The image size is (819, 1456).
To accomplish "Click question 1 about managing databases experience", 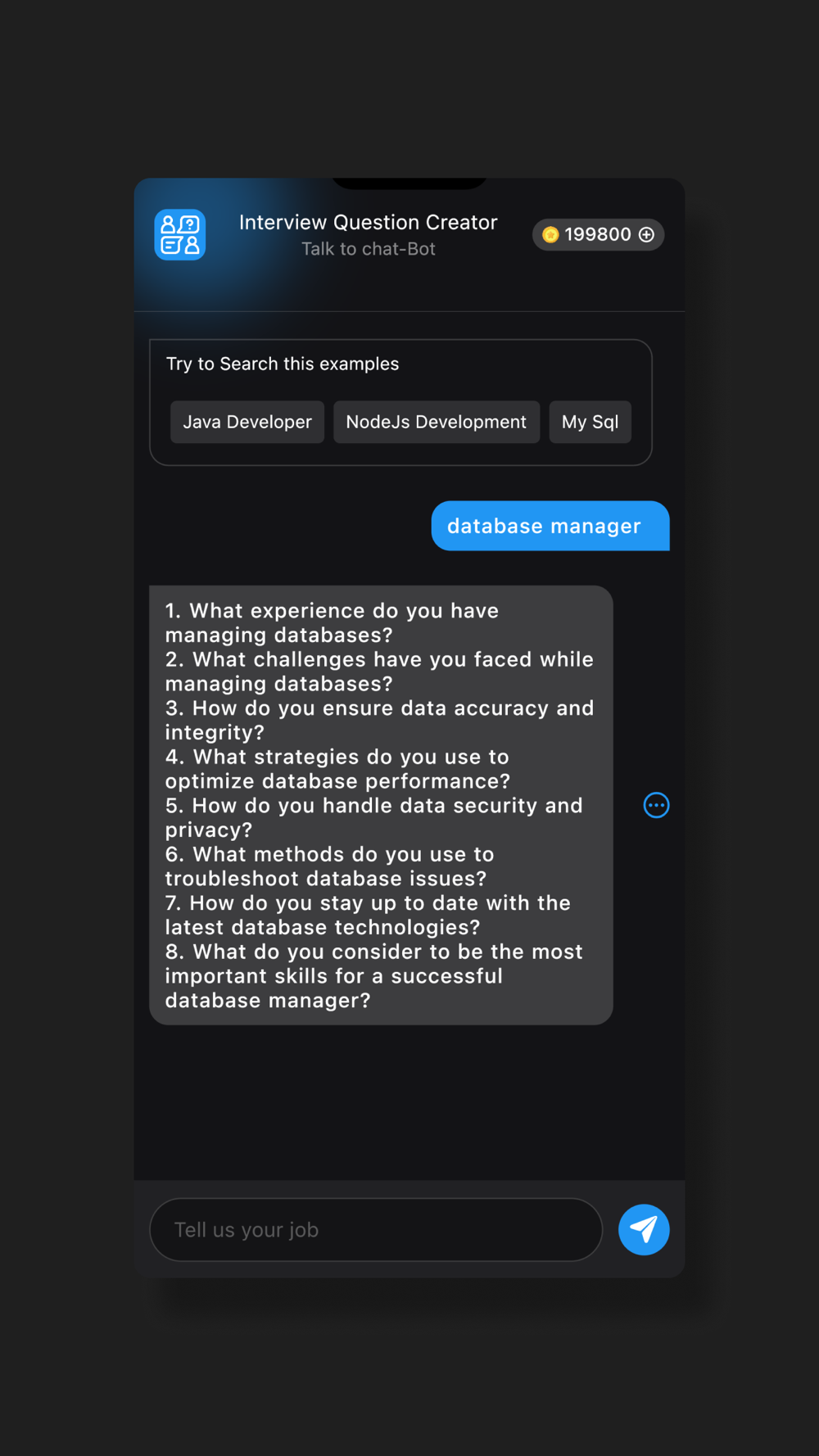I will (332, 622).
